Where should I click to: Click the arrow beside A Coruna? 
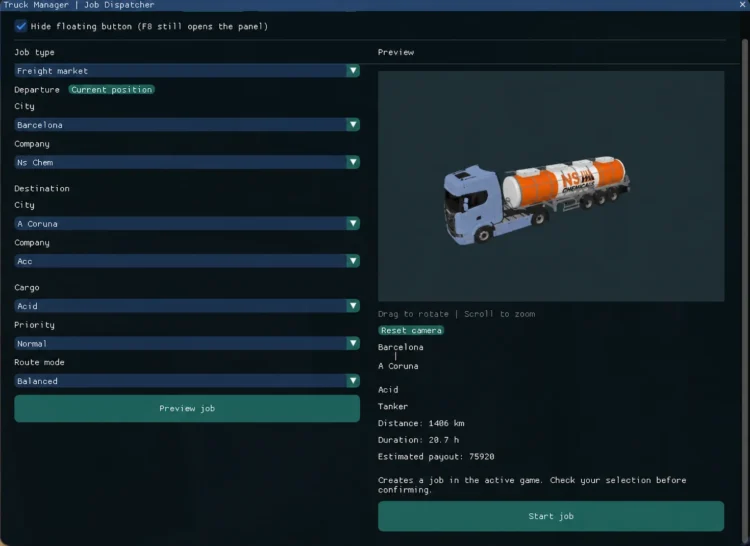pos(353,223)
